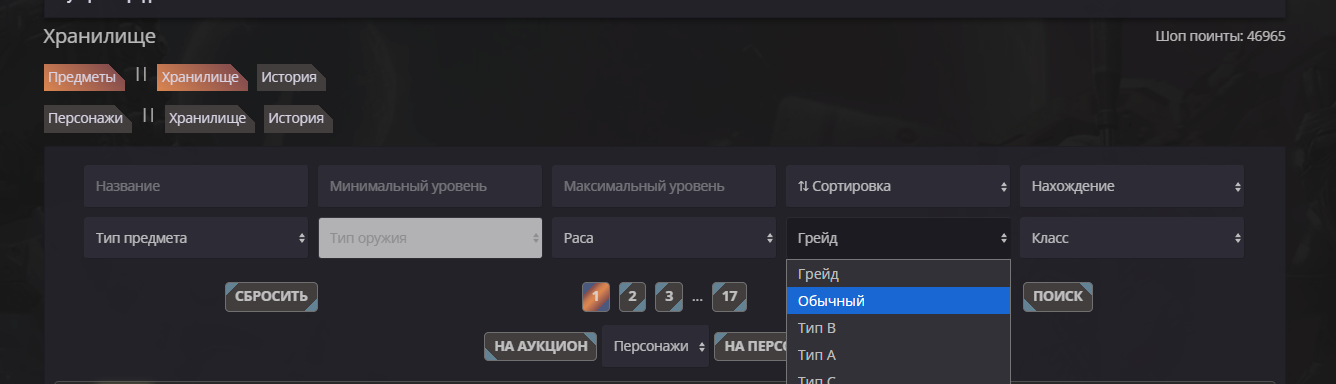Image resolution: width=1336 pixels, height=384 pixels.
Task: Focus the Минимальный уровень field
Action: tap(430, 186)
